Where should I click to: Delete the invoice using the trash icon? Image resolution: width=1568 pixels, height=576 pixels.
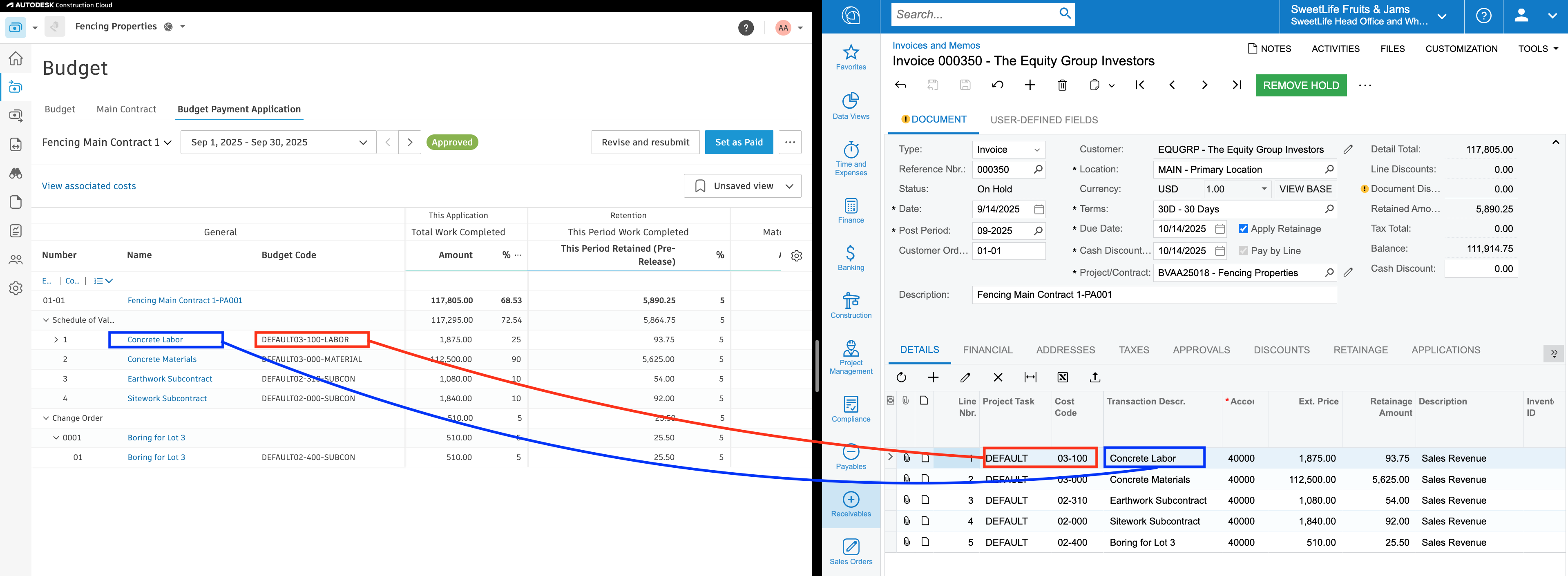click(x=1062, y=85)
